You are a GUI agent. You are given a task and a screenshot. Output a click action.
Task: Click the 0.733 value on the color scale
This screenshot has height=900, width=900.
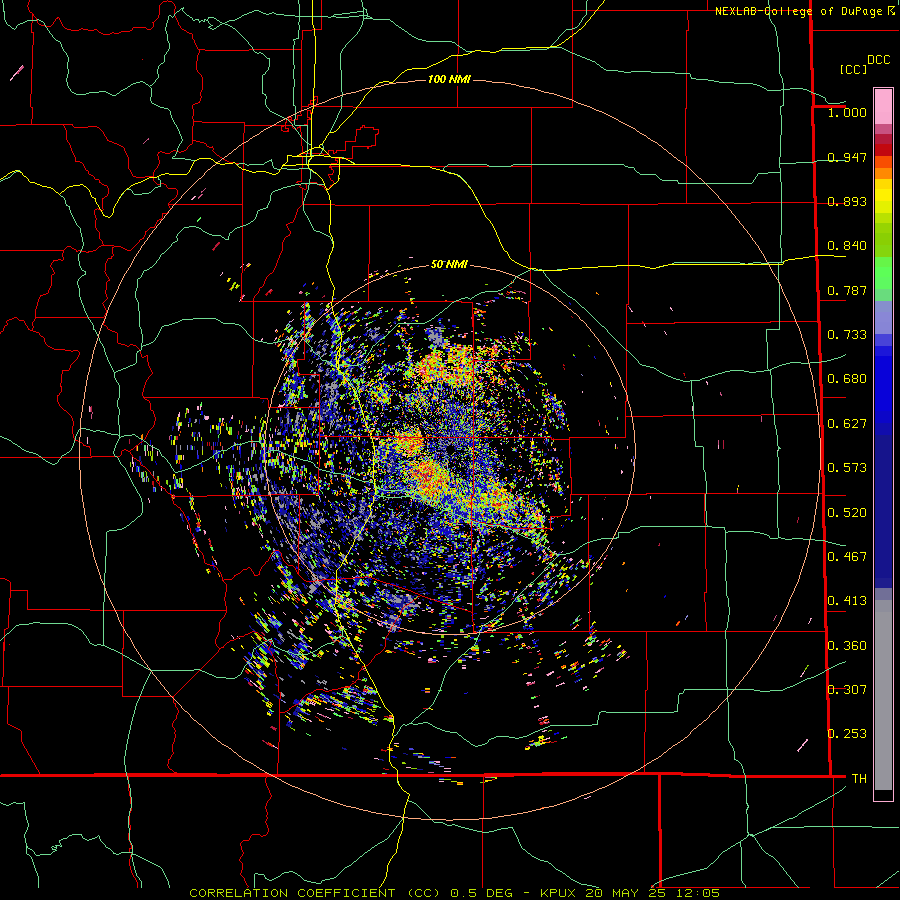coord(847,335)
